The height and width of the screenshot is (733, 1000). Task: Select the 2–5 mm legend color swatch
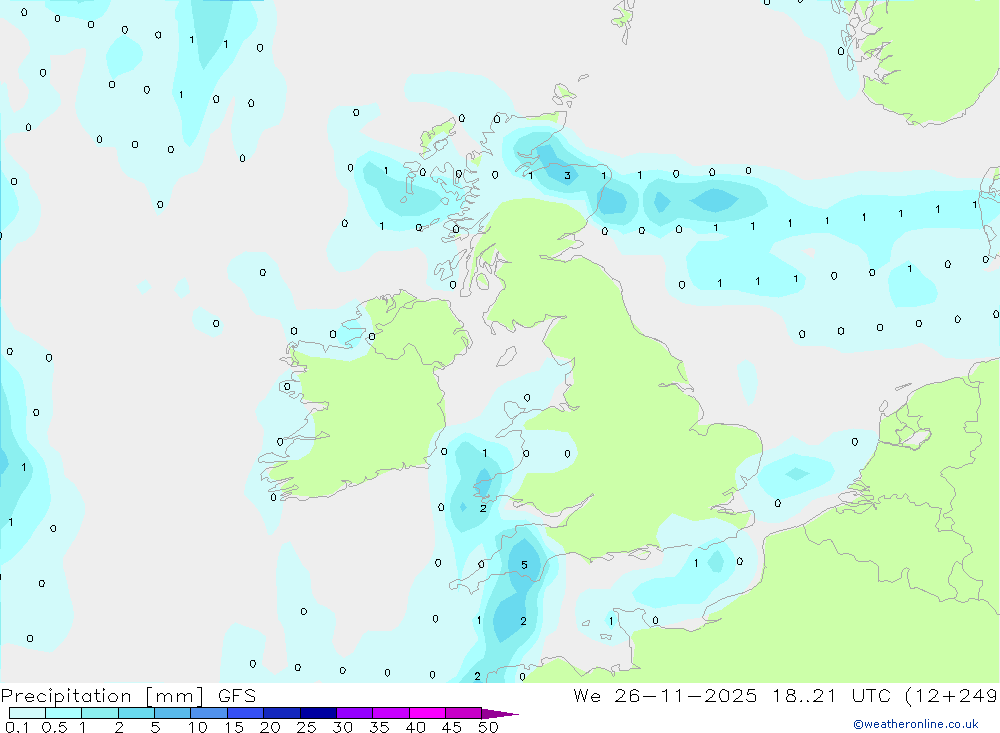(x=136, y=713)
